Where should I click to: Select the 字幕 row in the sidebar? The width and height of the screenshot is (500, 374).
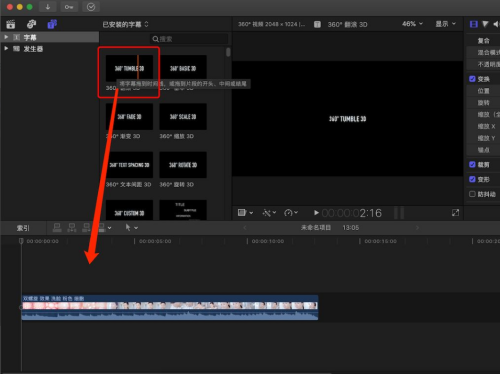tap(50, 37)
